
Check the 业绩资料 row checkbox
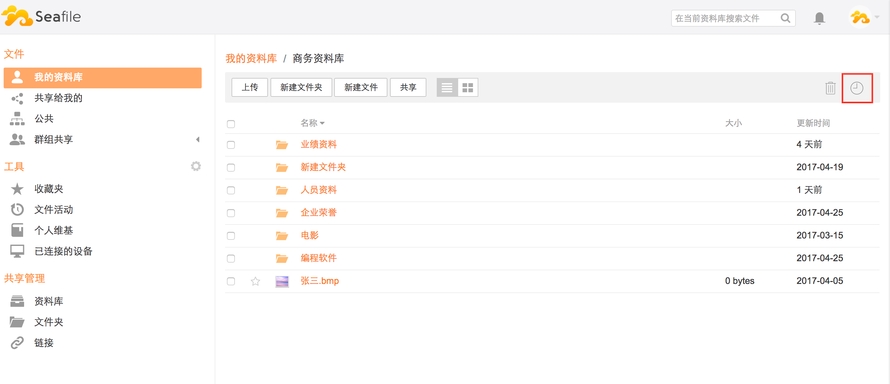click(231, 145)
